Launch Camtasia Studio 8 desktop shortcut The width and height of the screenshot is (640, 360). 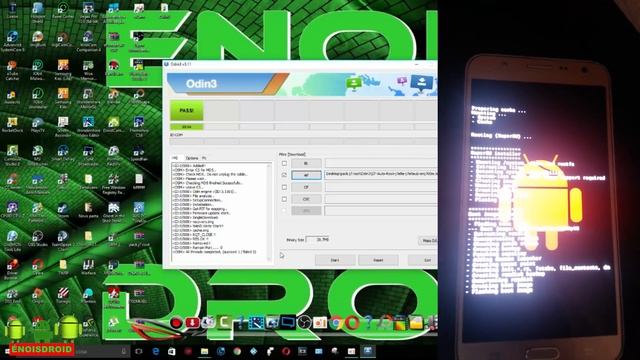tap(12, 156)
